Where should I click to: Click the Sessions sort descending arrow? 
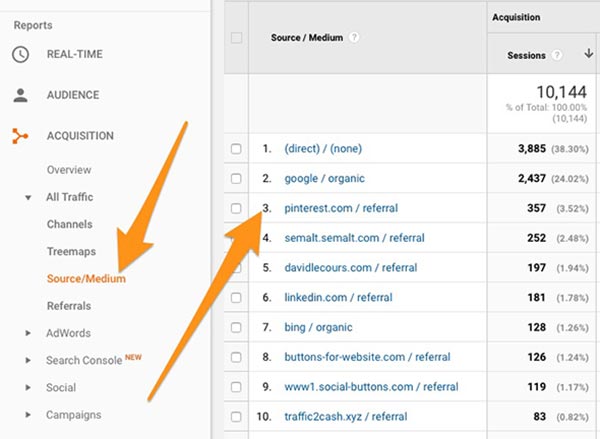point(589,54)
